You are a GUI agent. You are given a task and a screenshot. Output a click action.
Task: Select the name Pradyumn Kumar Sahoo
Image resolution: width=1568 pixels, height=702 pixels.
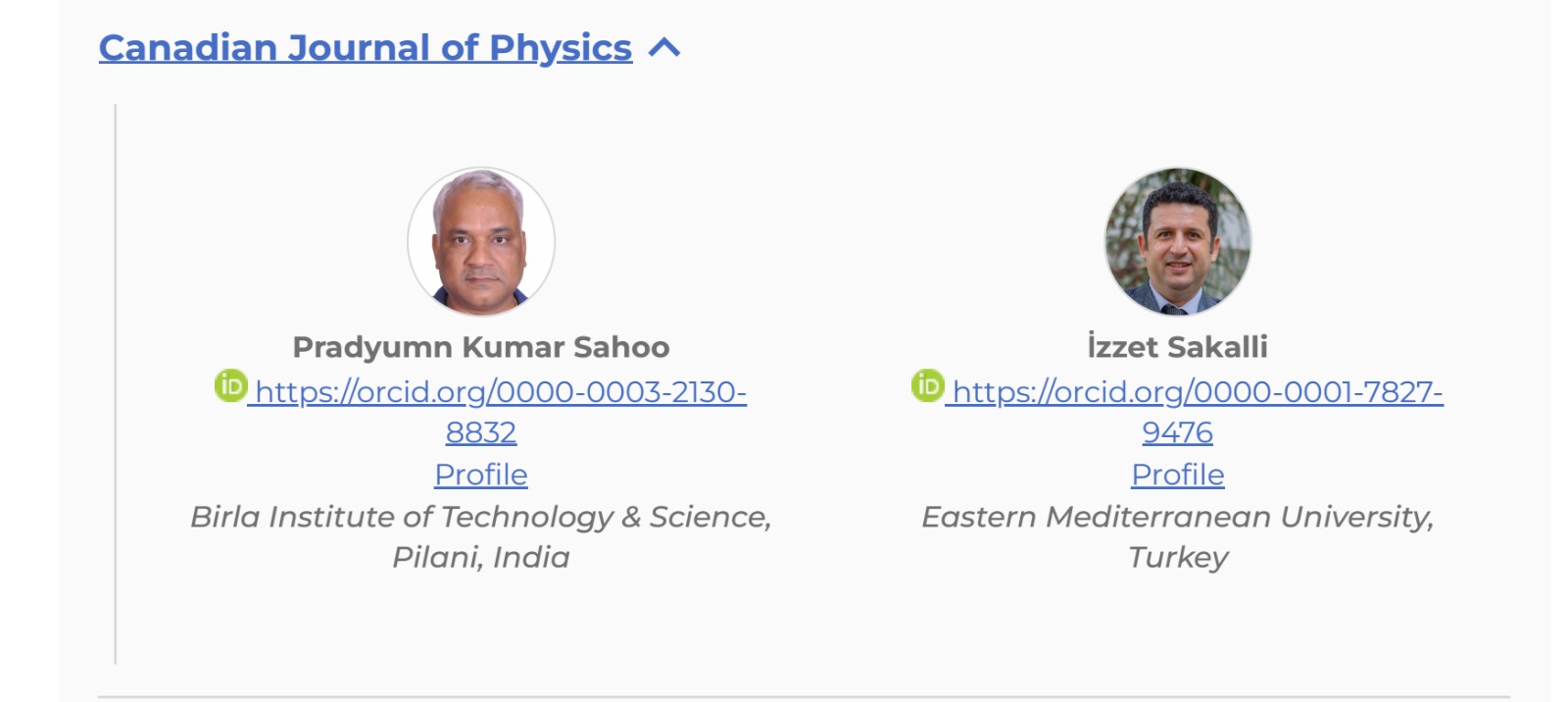tap(480, 347)
